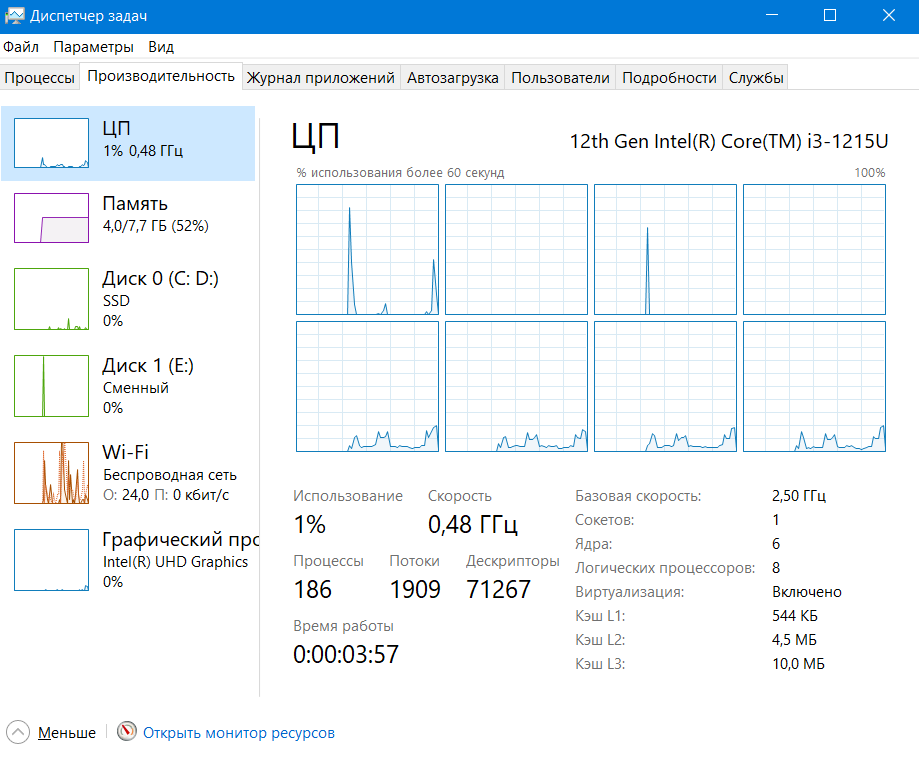The width and height of the screenshot is (919, 760).
Task: Click the handles count 71267
Action: point(498,589)
